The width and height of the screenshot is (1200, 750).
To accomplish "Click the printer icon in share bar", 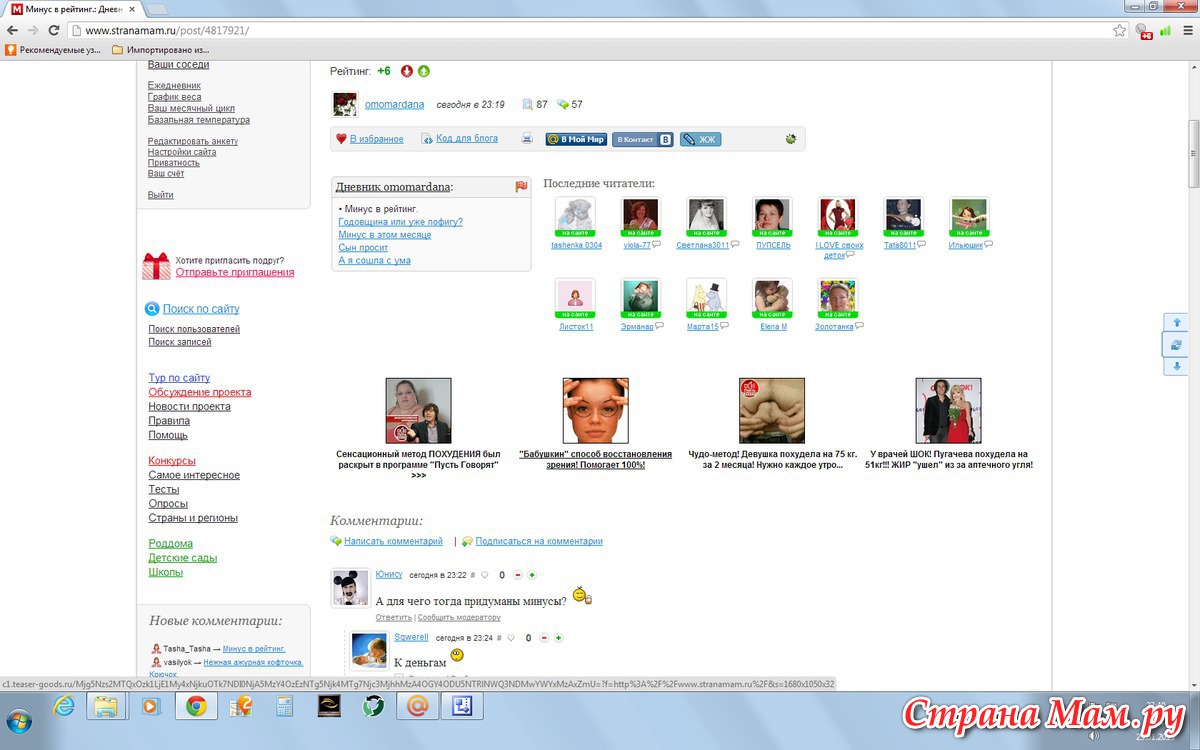I will tap(527, 139).
